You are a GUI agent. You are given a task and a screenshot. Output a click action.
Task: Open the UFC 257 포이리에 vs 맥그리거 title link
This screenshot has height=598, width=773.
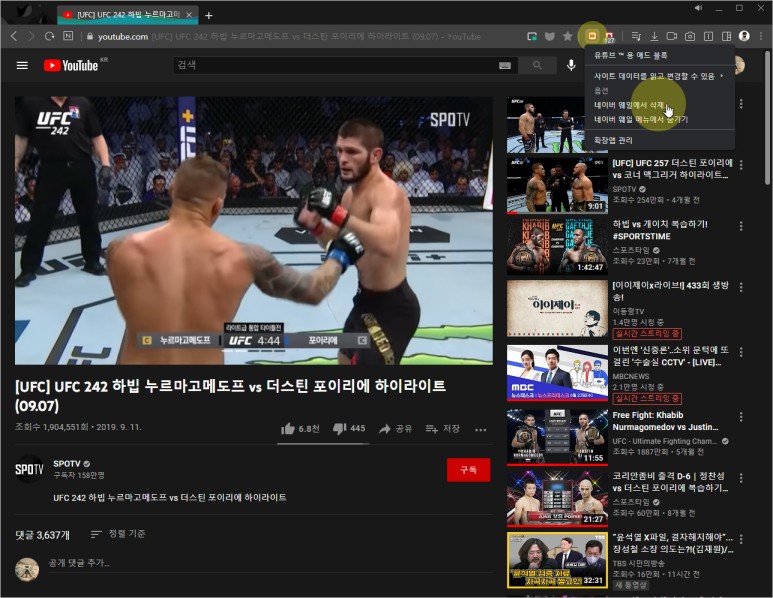point(672,169)
